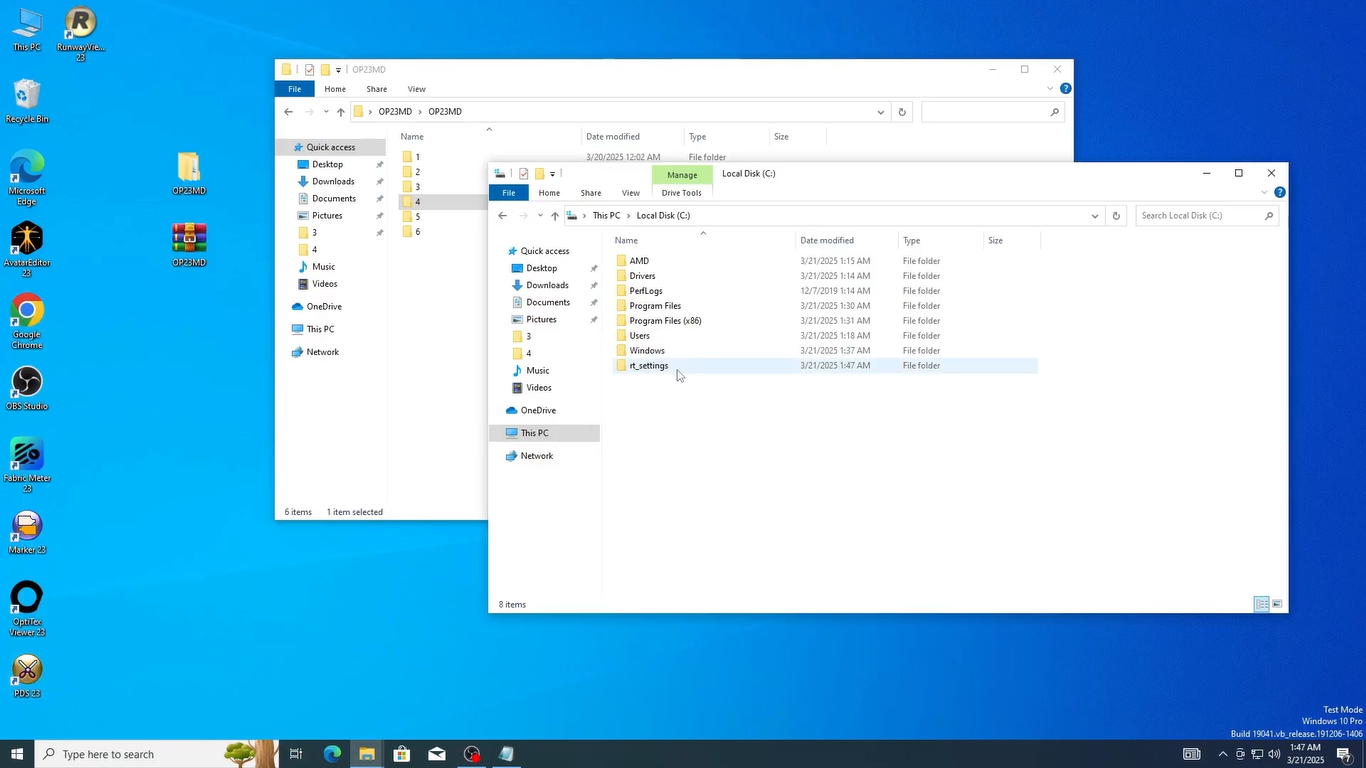Open the PDS 23 desktop shortcut
The width and height of the screenshot is (1366, 768).
point(27,670)
